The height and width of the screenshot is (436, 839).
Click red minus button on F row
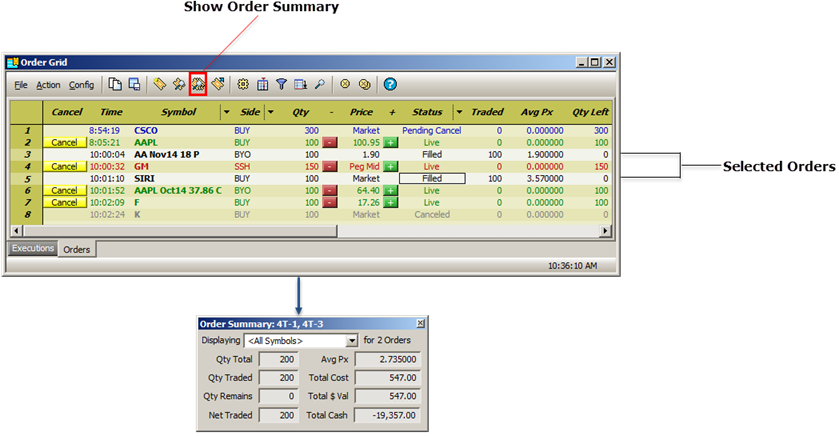click(330, 203)
